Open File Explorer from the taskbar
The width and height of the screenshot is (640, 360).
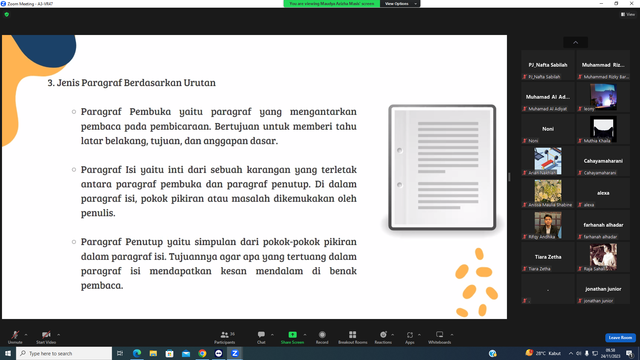click(x=153, y=353)
